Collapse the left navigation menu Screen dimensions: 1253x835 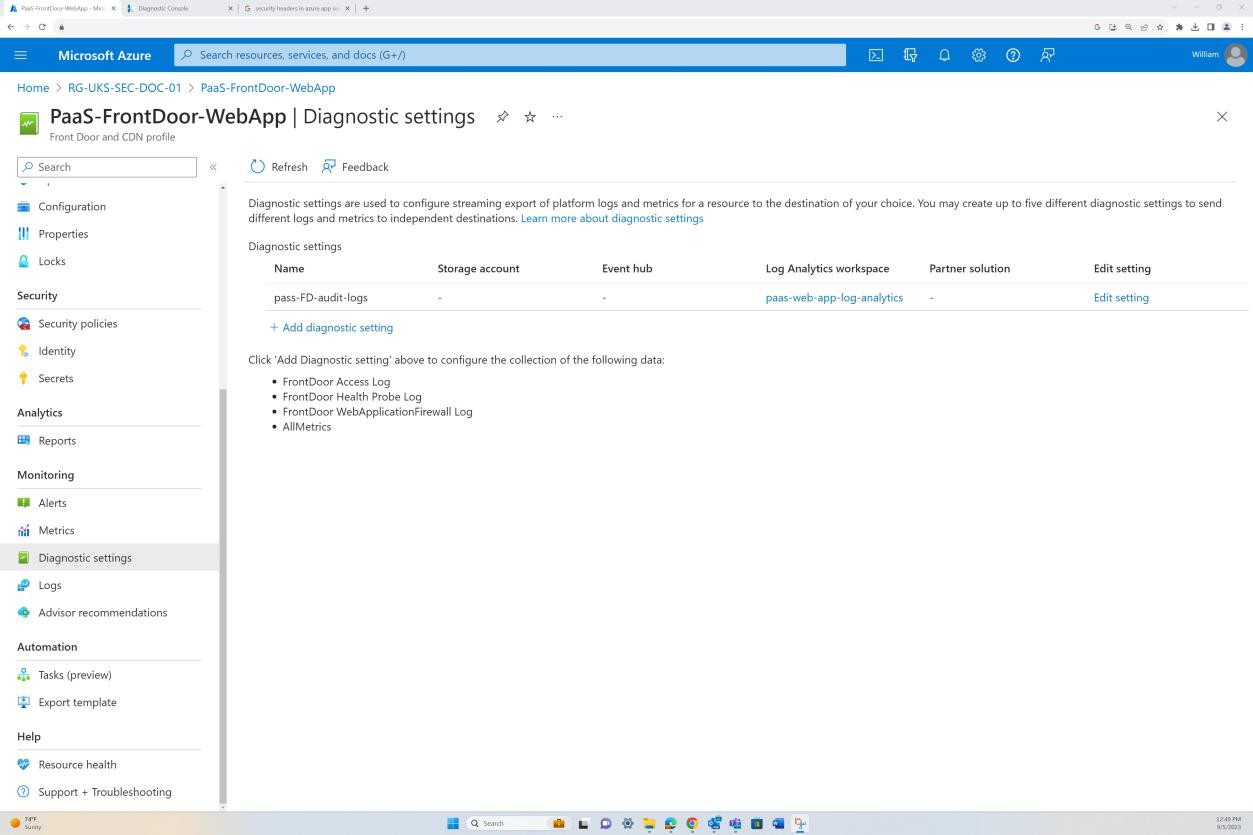(213, 167)
